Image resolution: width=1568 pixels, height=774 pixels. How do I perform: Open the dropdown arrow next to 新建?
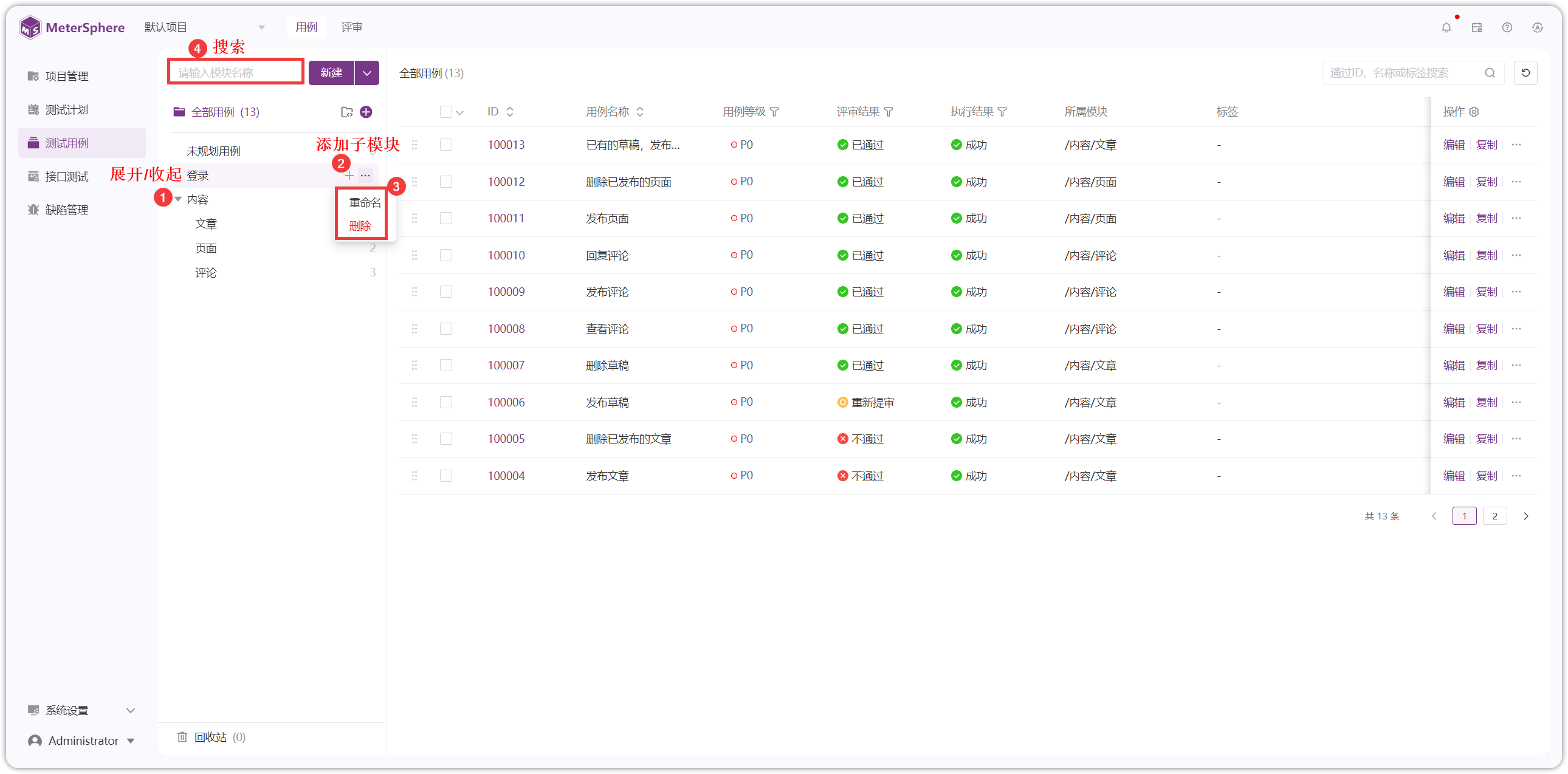pos(367,73)
